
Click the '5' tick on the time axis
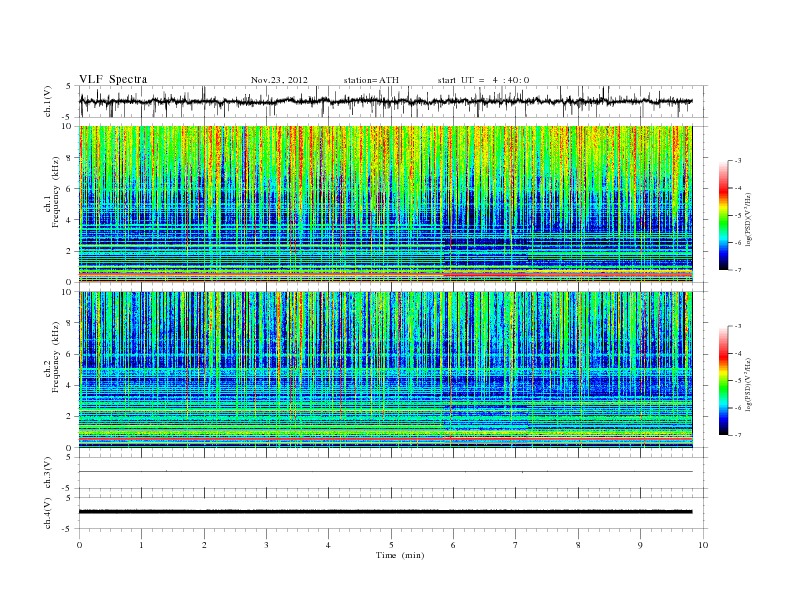[391, 545]
